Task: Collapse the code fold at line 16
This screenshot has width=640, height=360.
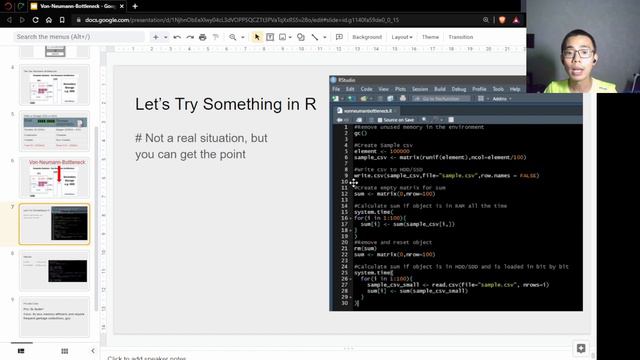Action: [x=350, y=218]
